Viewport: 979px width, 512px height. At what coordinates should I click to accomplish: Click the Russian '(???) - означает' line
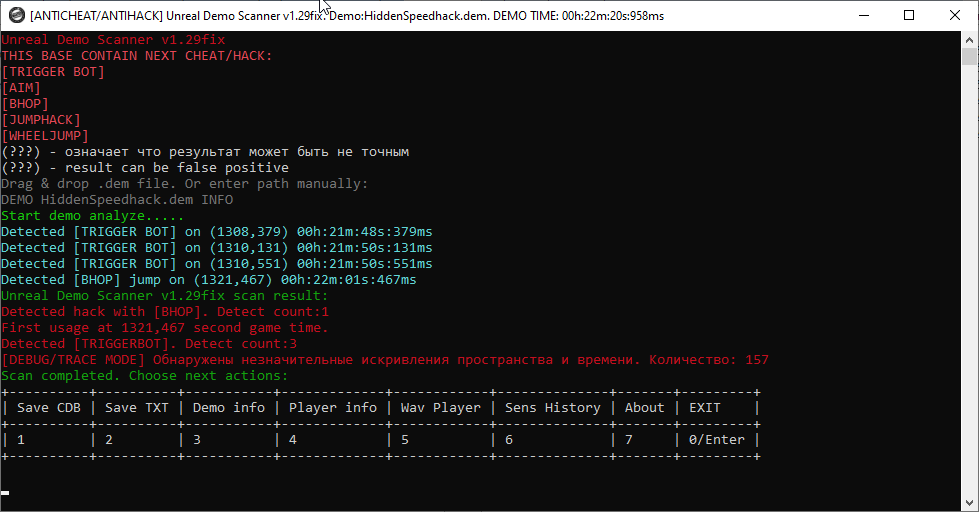[x=205, y=152]
